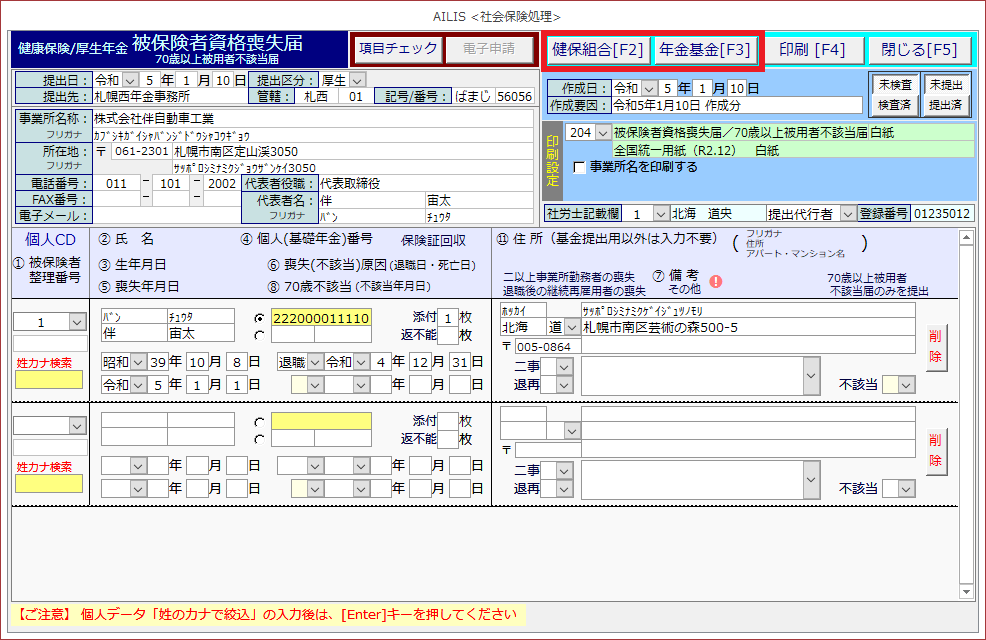
Task: Click the red exclamation warning icon
Action: 715,282
